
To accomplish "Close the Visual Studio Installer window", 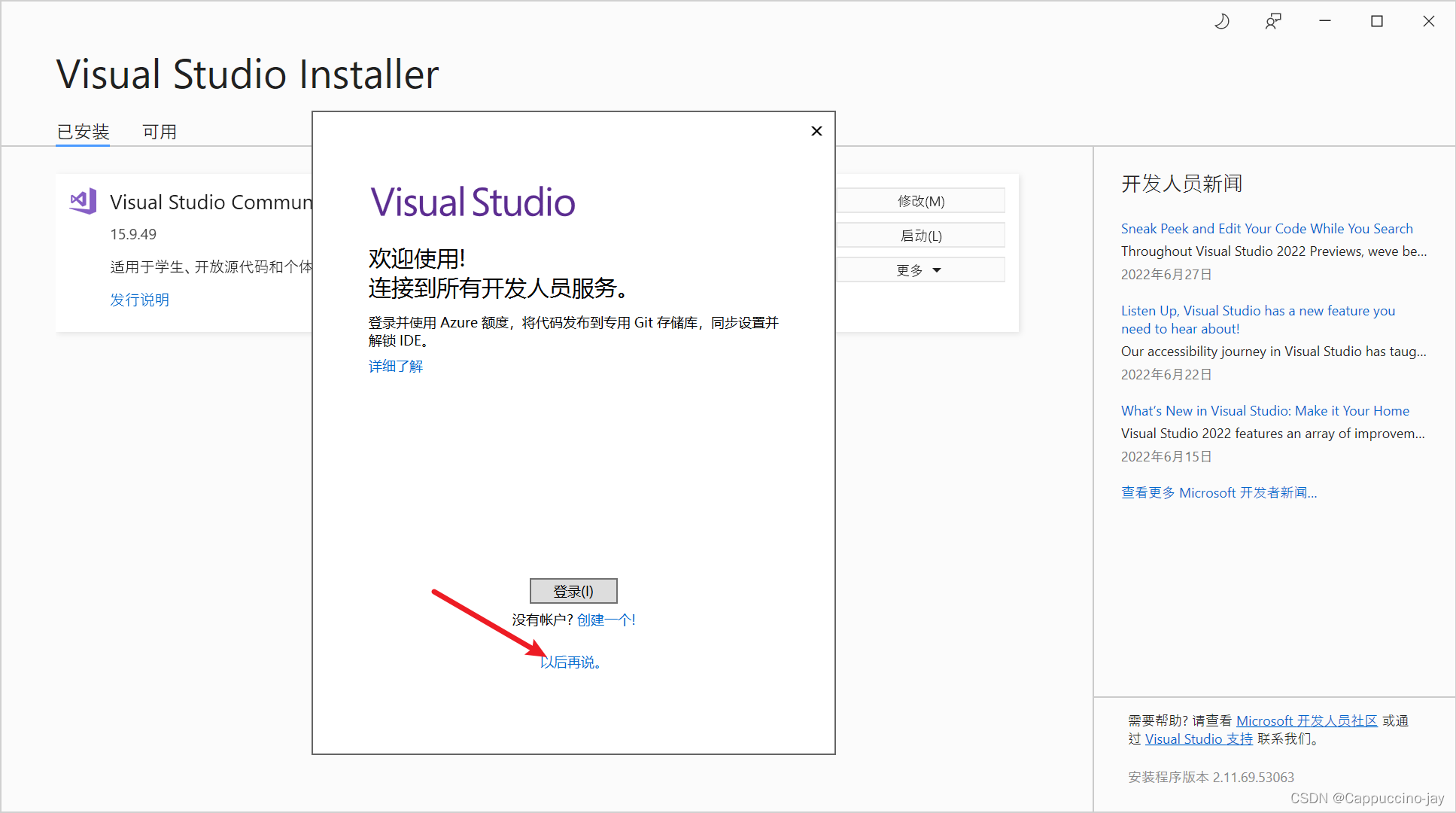I will (x=1429, y=22).
